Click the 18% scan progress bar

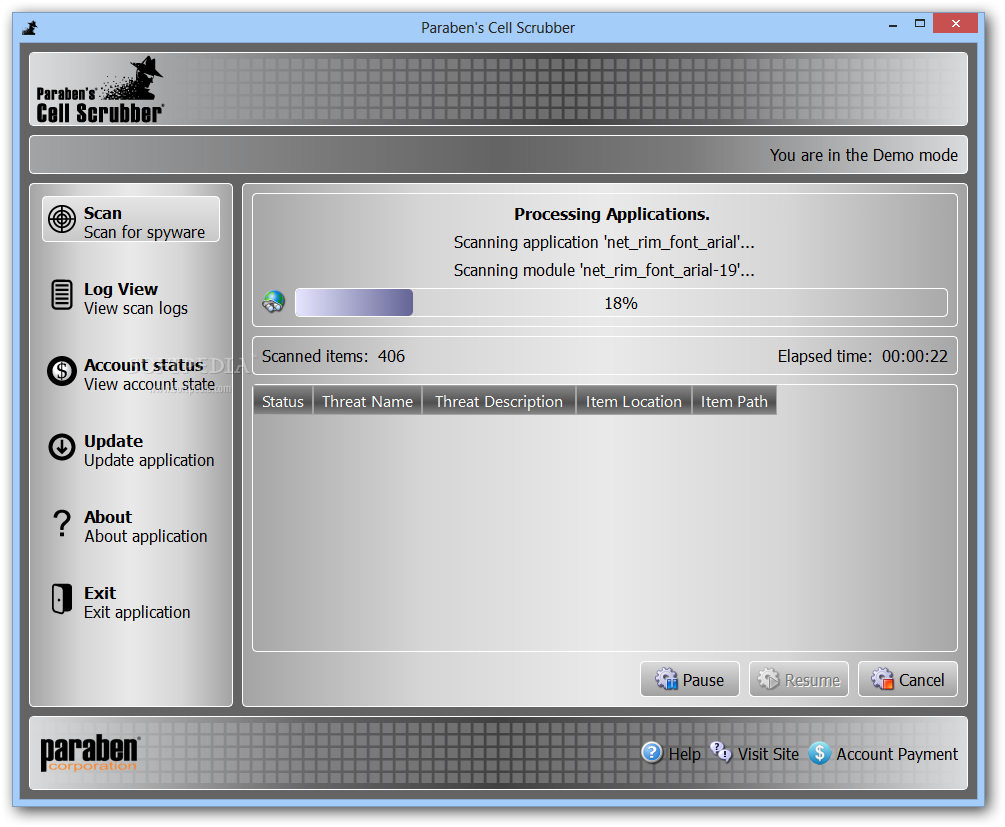(x=621, y=303)
